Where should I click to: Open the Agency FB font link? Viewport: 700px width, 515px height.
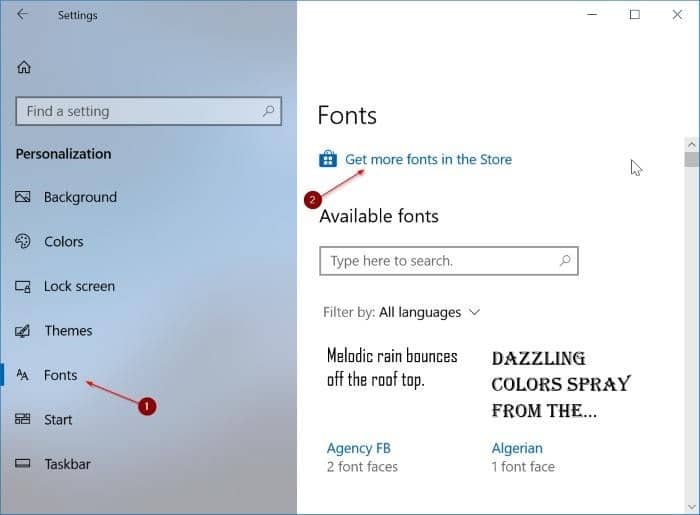358,448
